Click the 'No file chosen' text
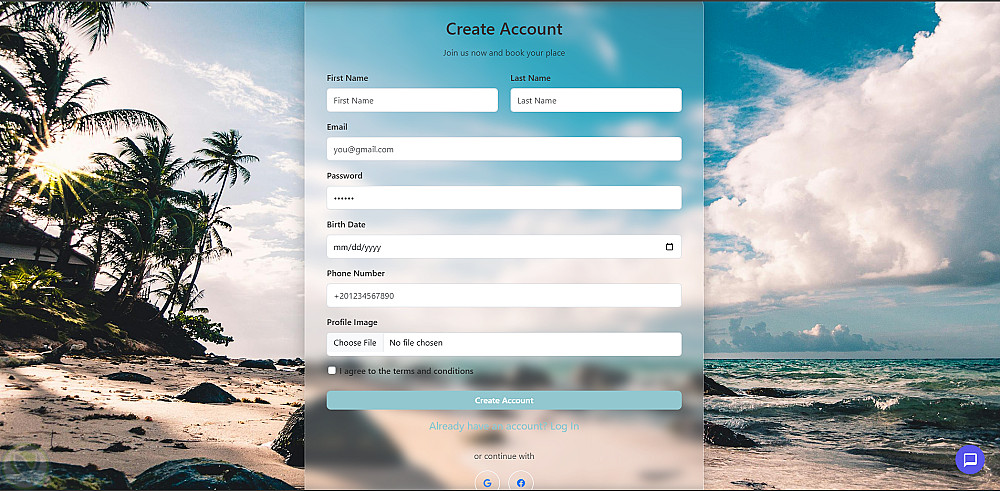 (416, 343)
